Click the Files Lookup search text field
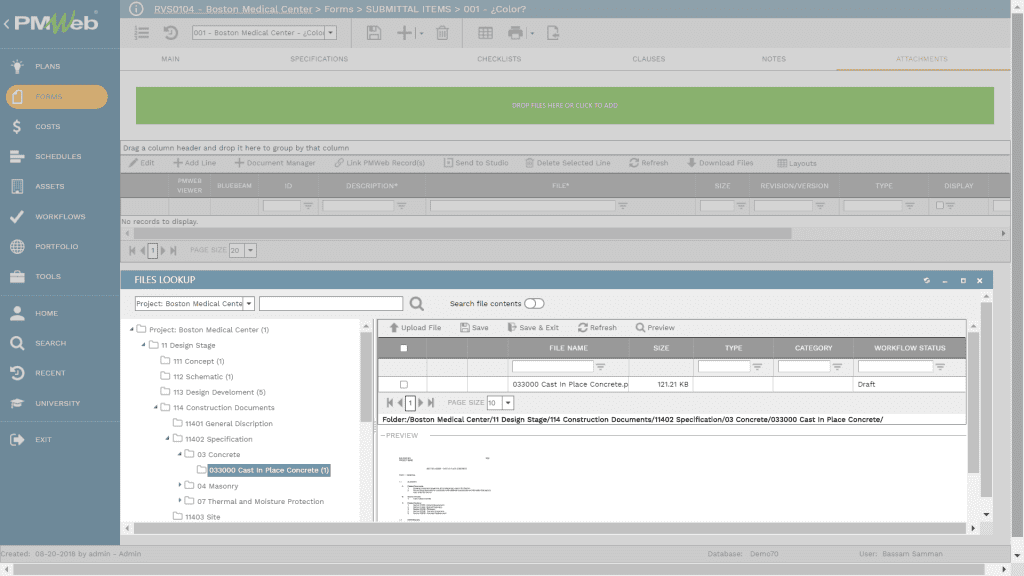1024x576 pixels. pos(331,304)
